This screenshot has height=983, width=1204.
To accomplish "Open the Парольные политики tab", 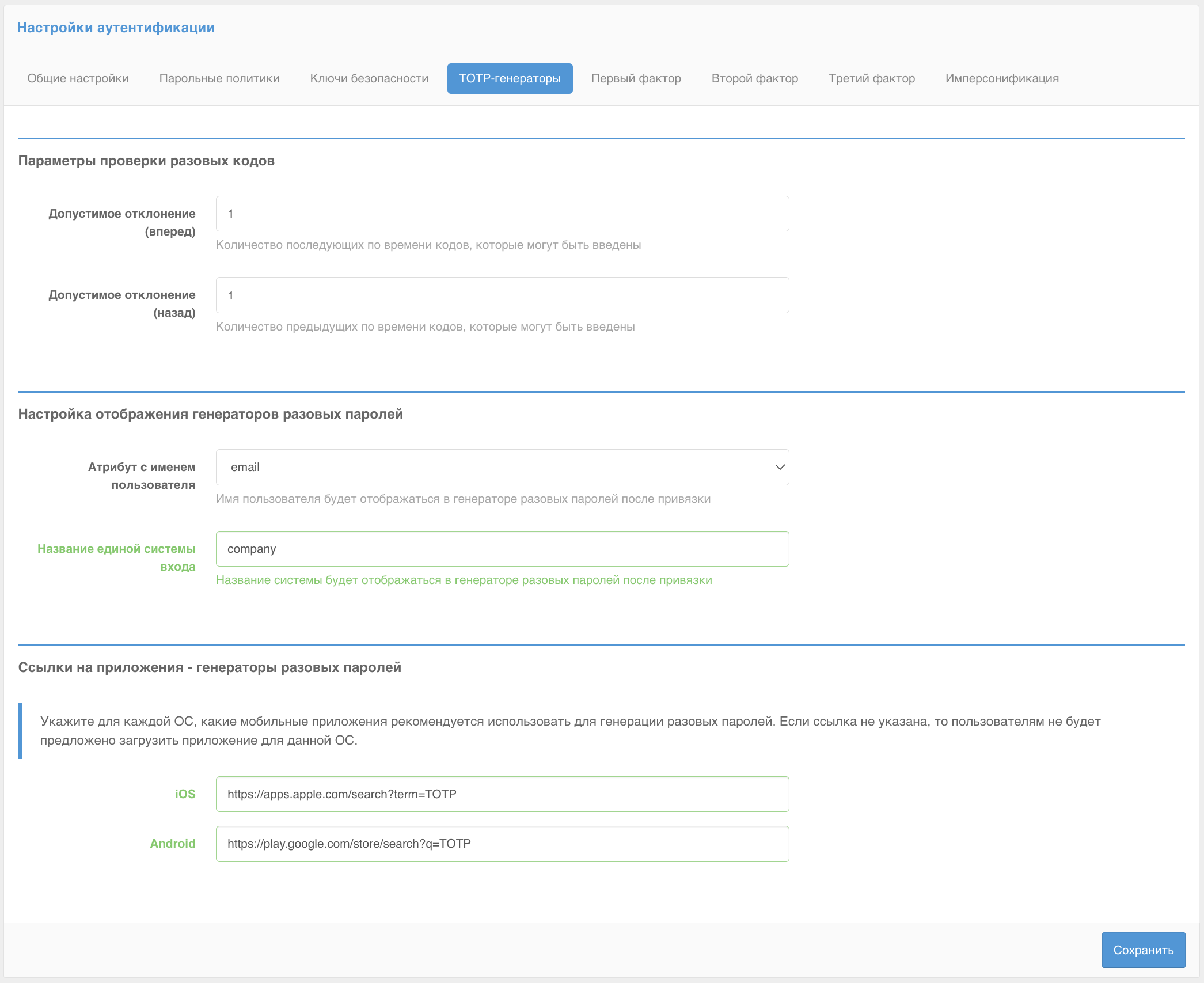I will click(x=219, y=78).
